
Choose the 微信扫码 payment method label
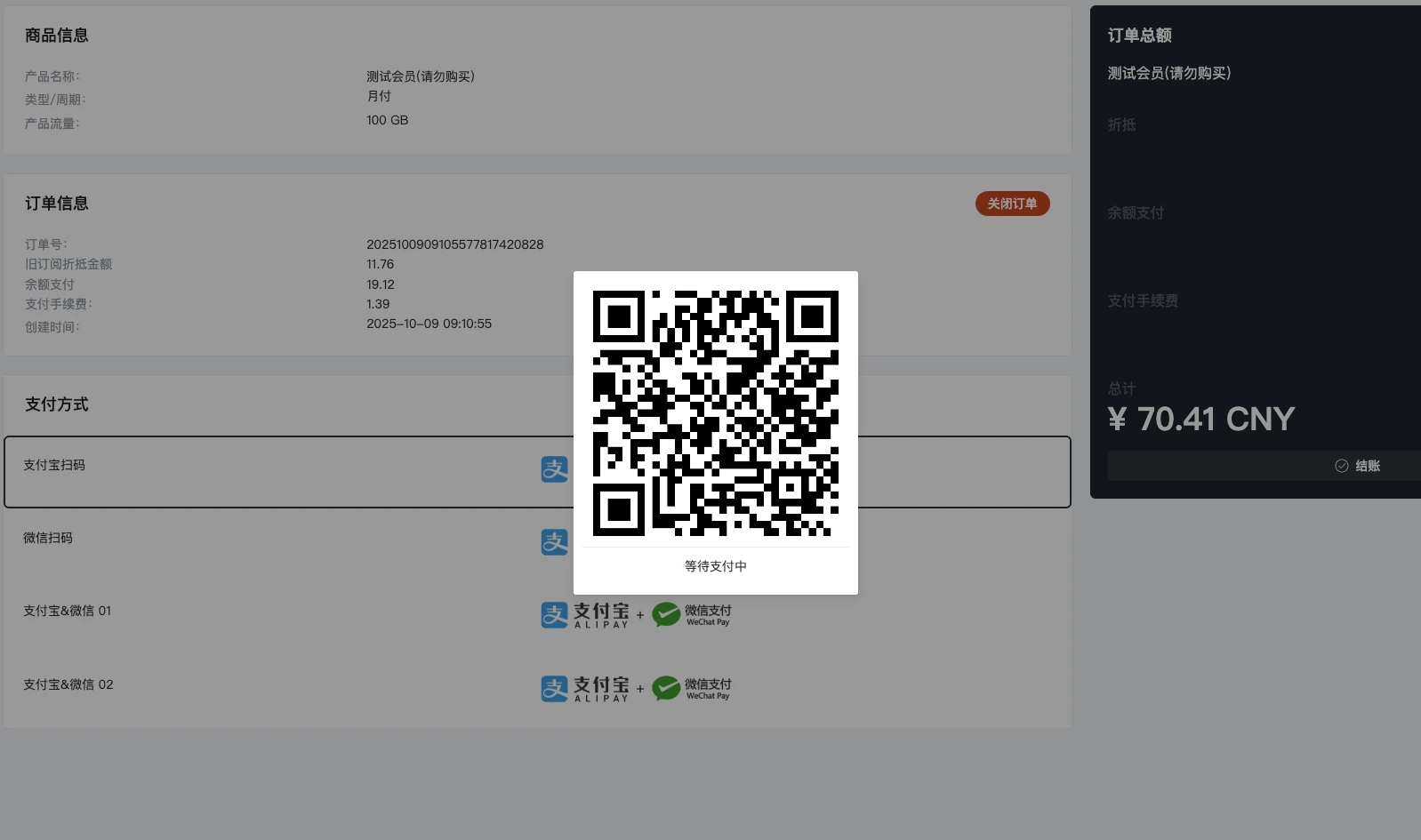click(x=48, y=538)
